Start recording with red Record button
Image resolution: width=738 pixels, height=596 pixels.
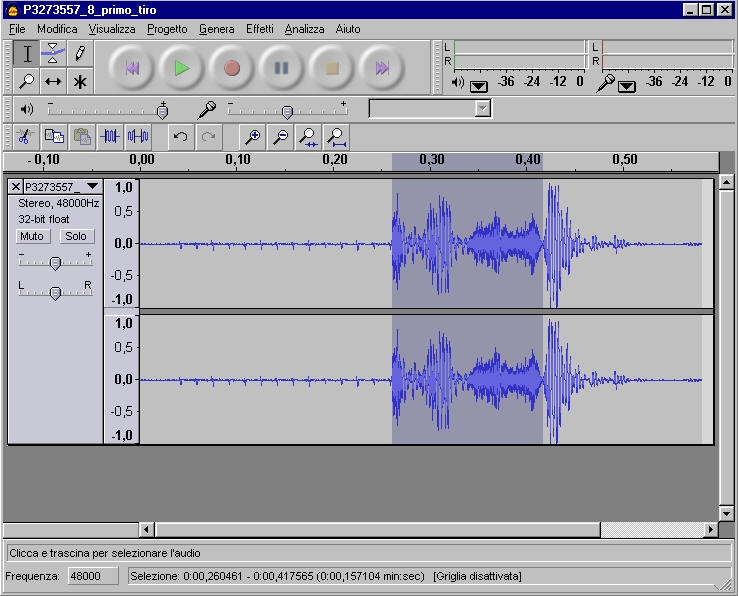(232, 68)
